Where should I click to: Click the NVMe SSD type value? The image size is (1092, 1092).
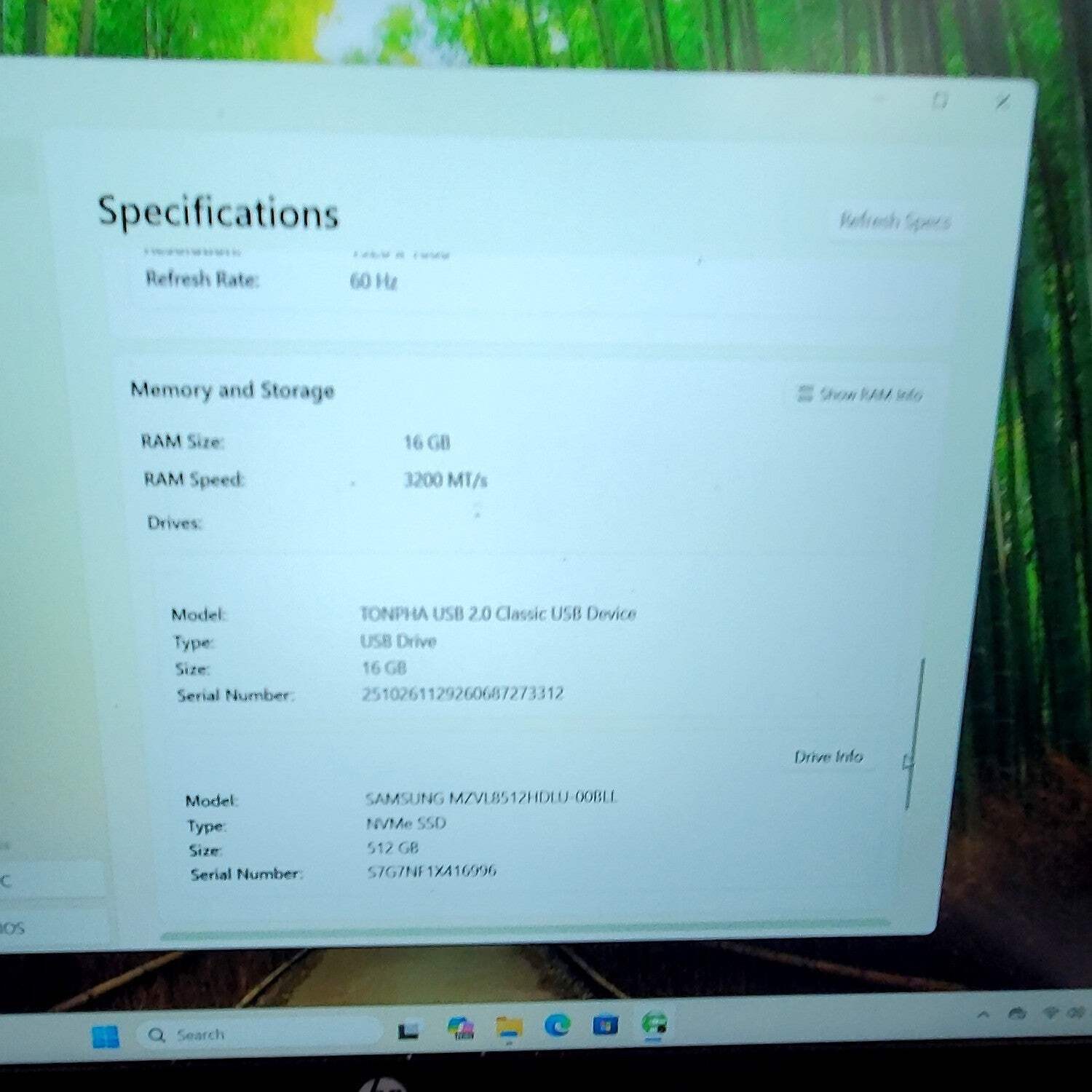pyautogui.click(x=406, y=823)
